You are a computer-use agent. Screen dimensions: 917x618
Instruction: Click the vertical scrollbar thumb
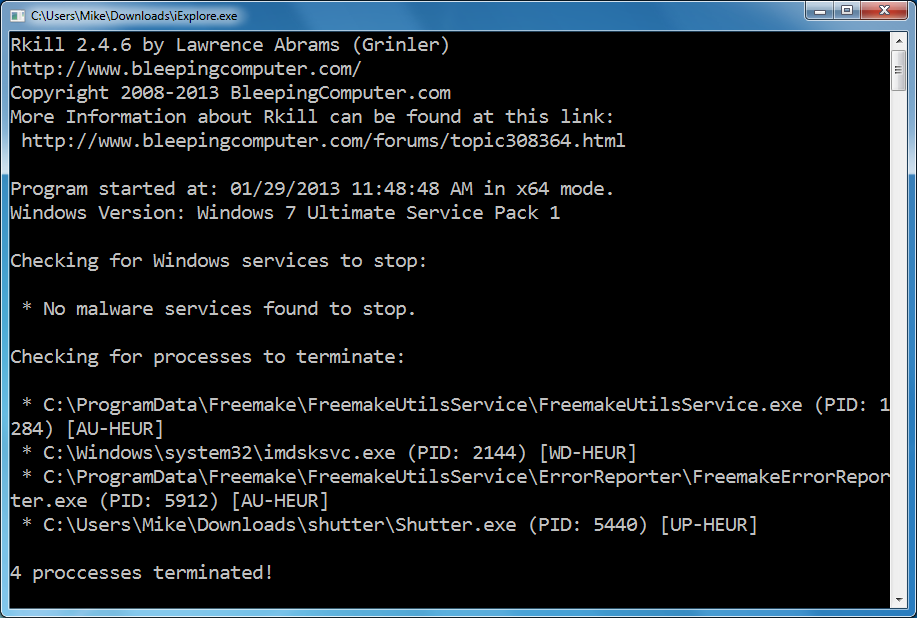(898, 70)
